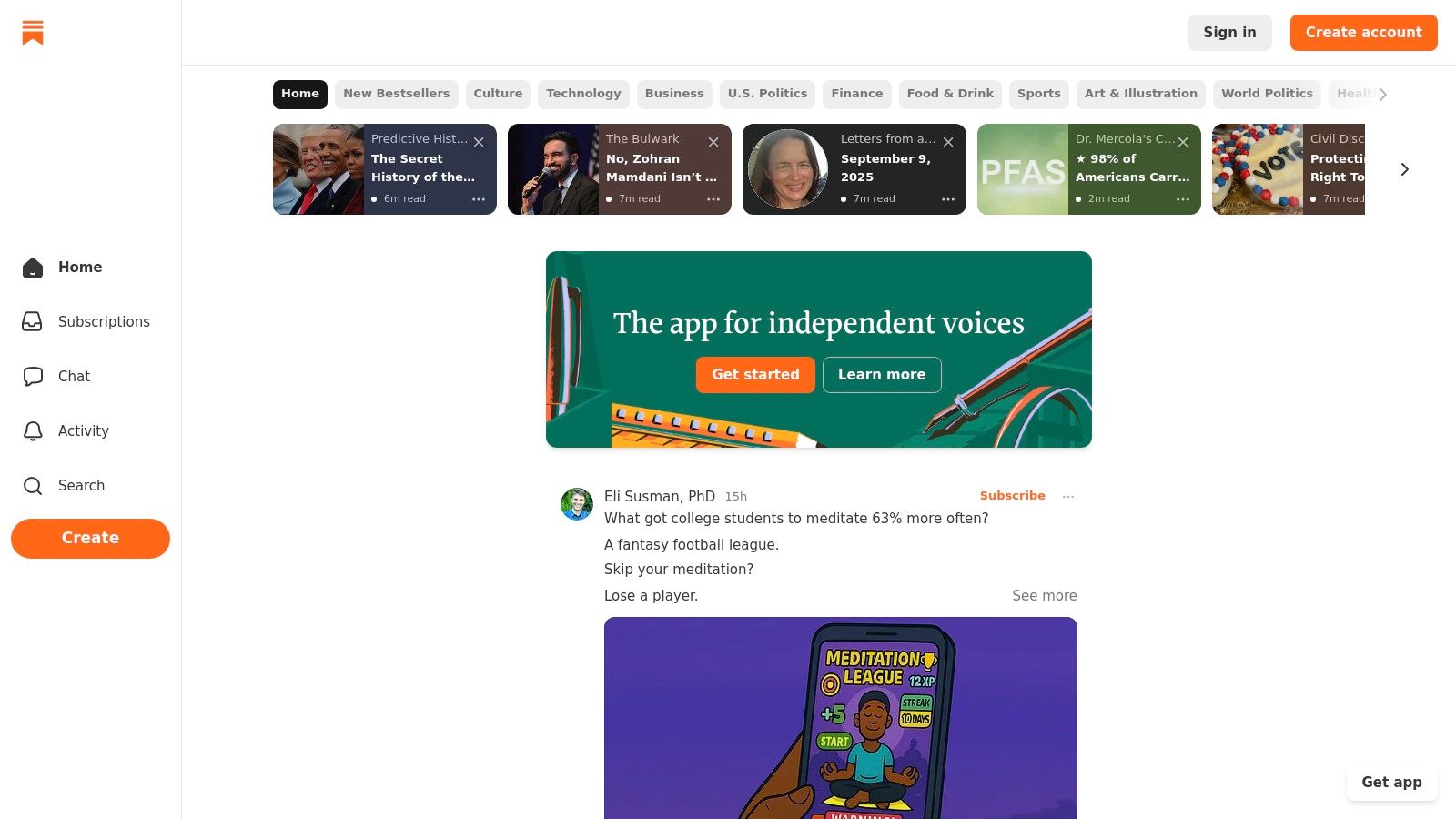Open Activity bell icon in sidebar
The height and width of the screenshot is (819, 1456).
pos(33,431)
